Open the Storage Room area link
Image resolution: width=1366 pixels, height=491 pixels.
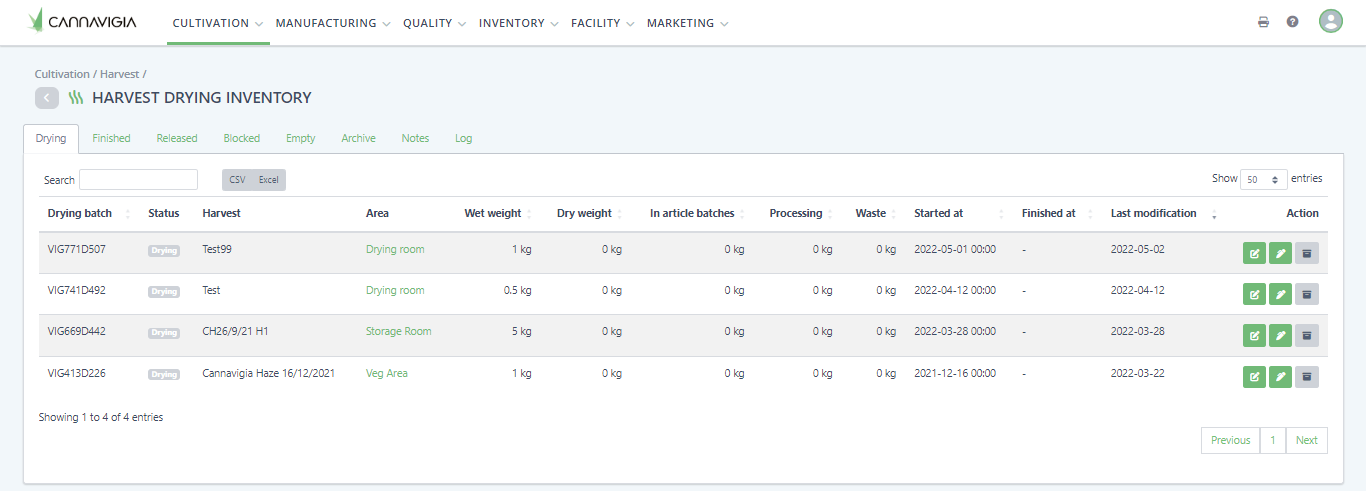click(x=398, y=331)
